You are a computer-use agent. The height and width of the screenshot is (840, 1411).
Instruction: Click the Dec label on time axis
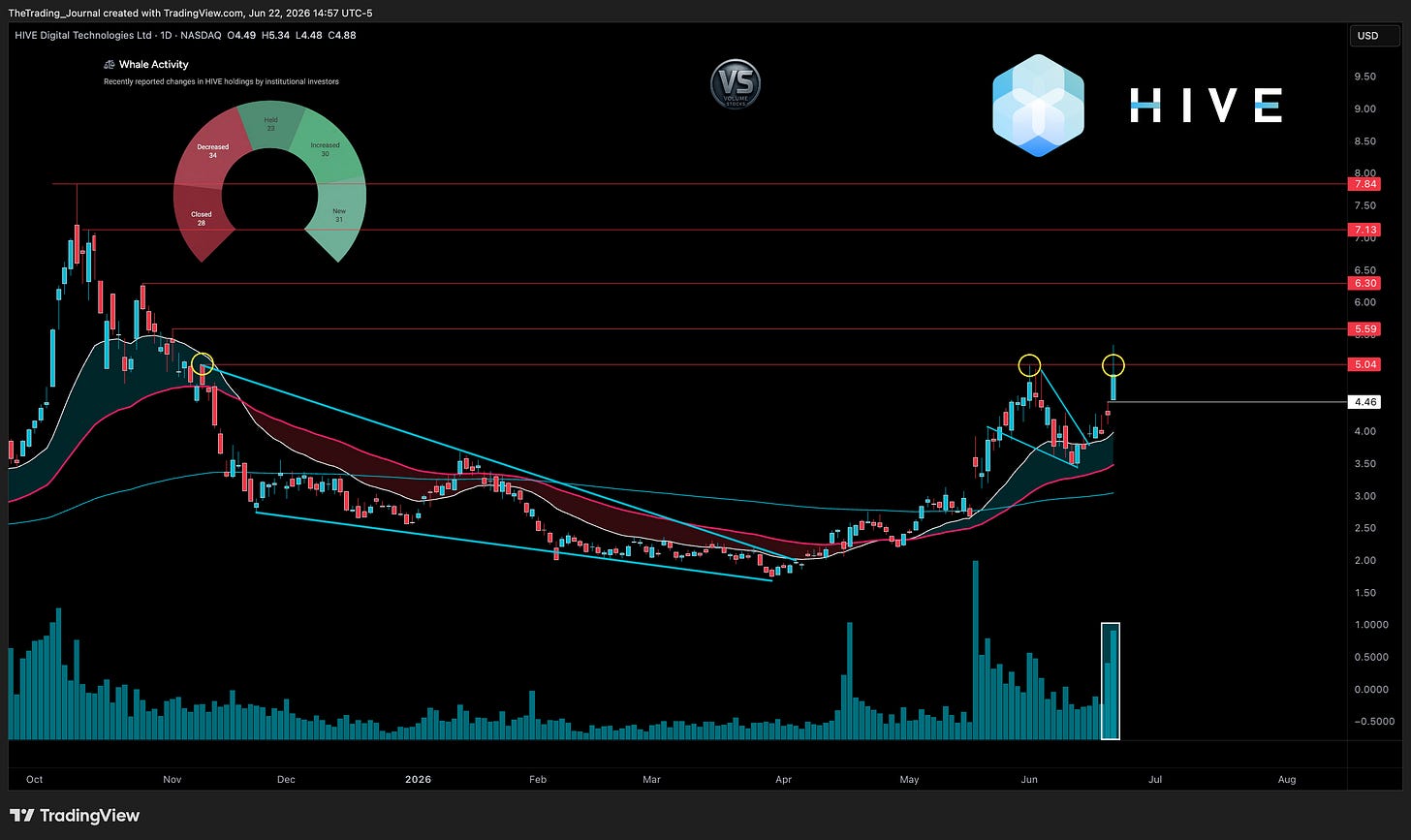coord(286,779)
